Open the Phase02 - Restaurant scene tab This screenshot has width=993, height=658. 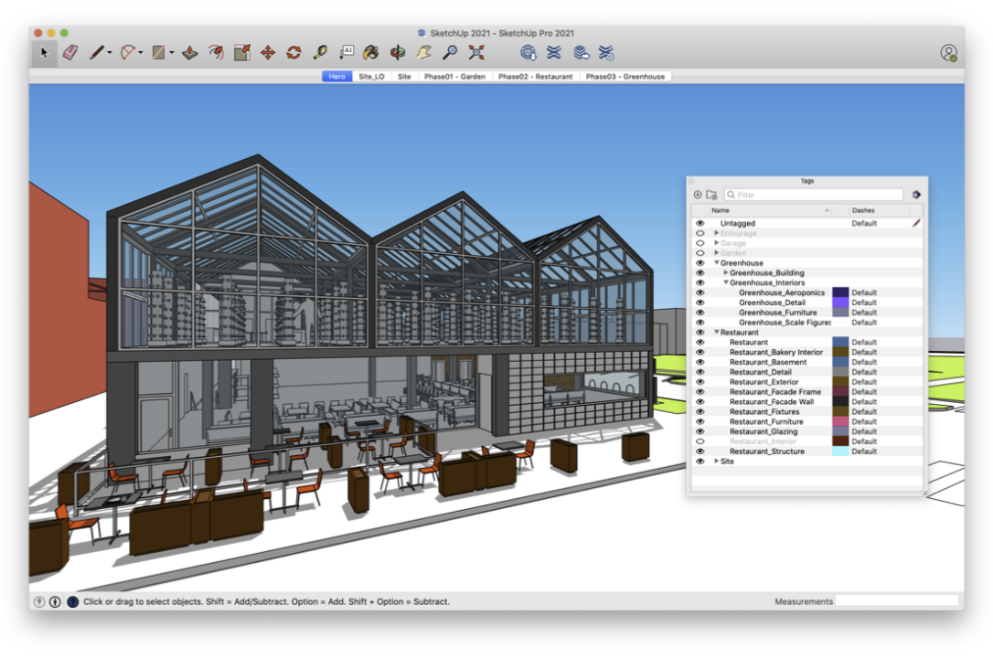tap(536, 76)
